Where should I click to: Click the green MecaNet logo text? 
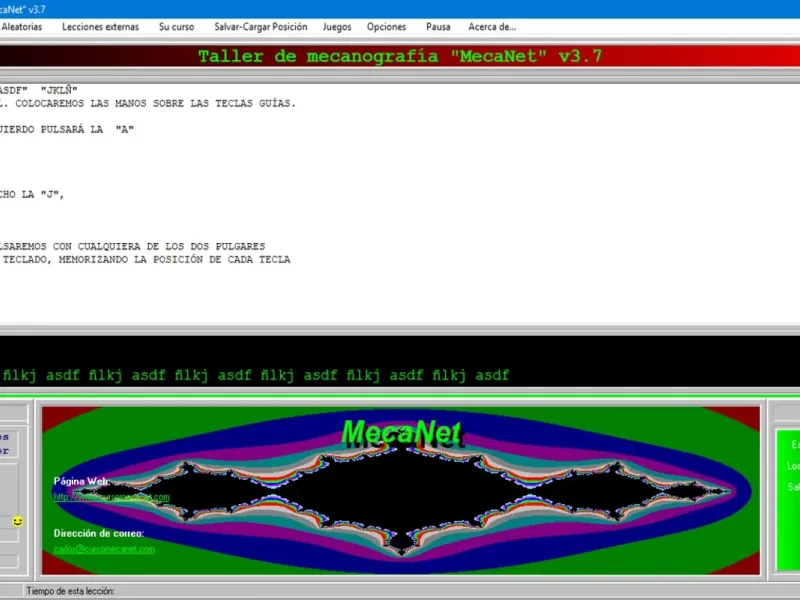[402, 433]
